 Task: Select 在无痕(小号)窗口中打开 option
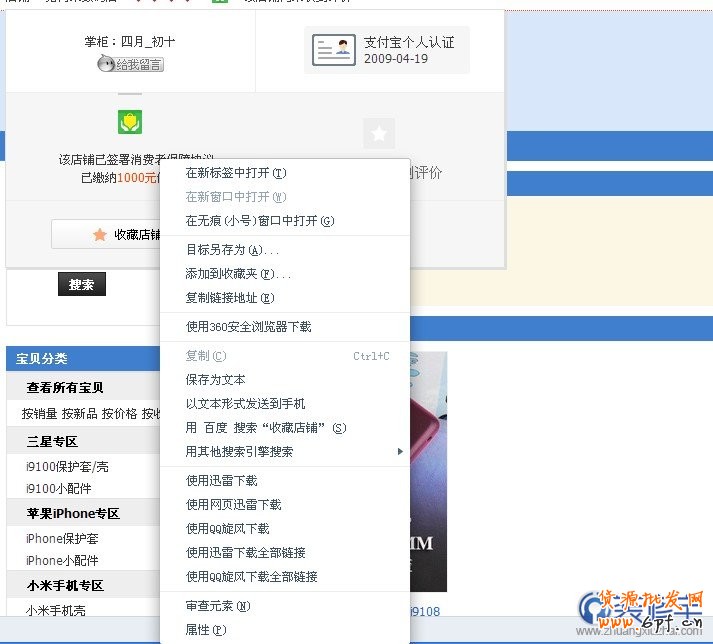(x=285, y=221)
